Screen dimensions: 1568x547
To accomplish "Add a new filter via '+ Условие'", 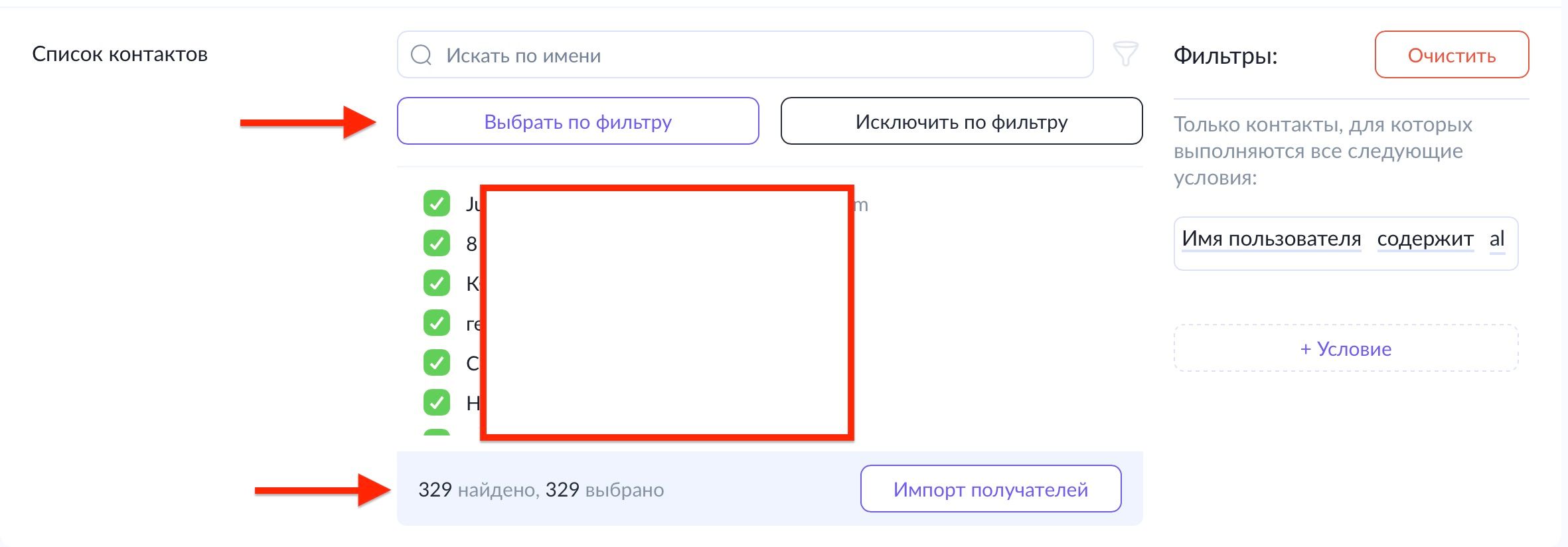I will [x=1346, y=349].
